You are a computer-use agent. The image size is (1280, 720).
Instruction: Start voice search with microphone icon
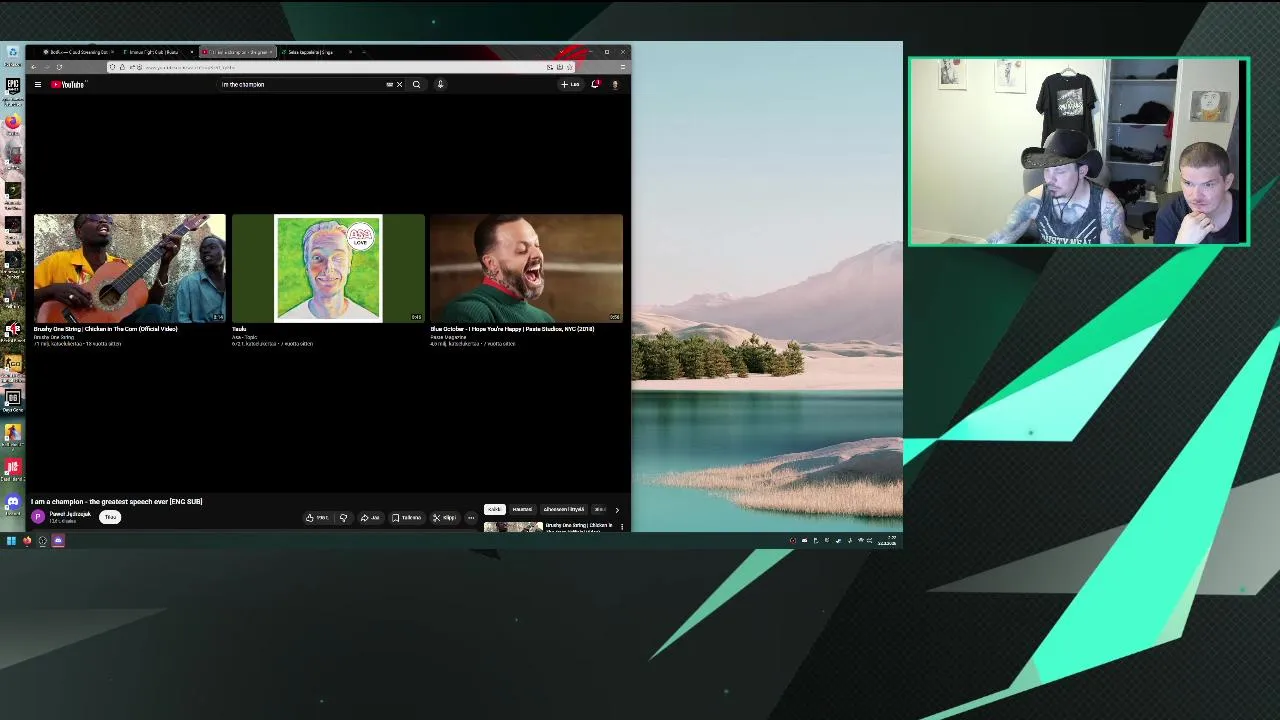click(440, 85)
